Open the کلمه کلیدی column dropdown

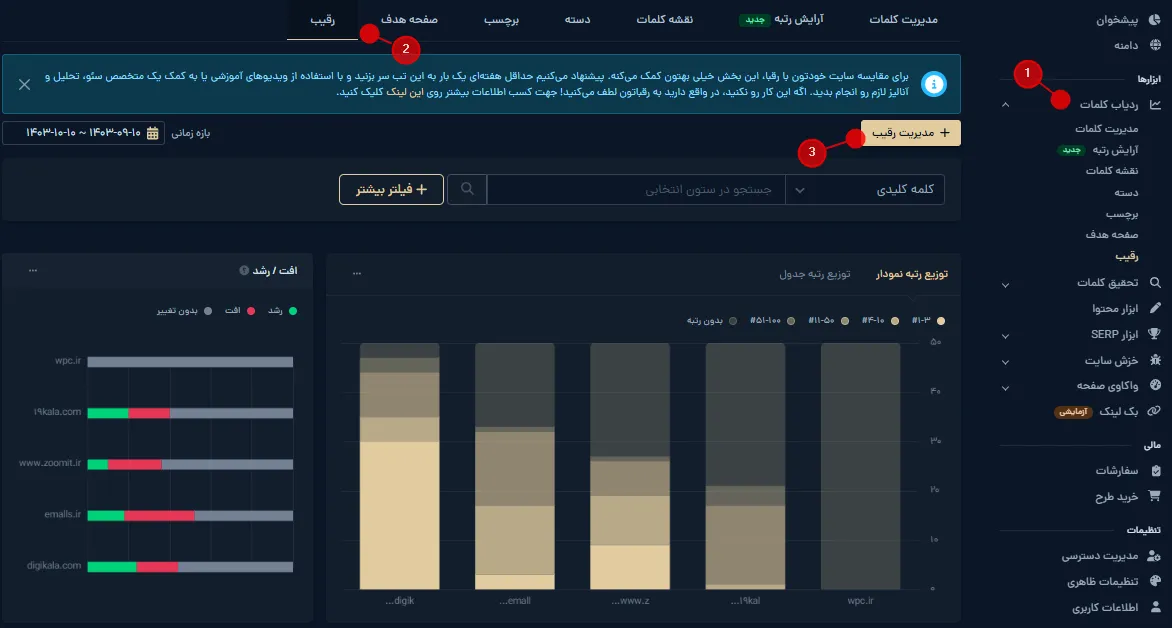pos(865,189)
